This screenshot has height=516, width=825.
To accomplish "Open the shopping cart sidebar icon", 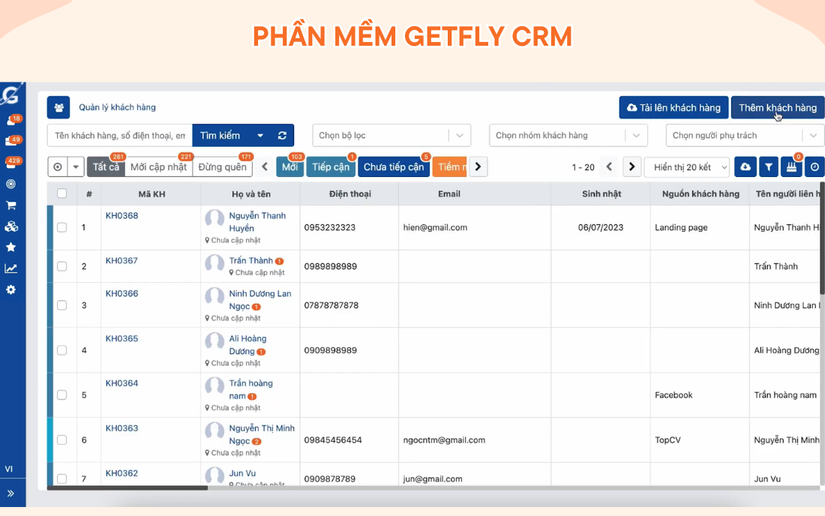I will [11, 205].
